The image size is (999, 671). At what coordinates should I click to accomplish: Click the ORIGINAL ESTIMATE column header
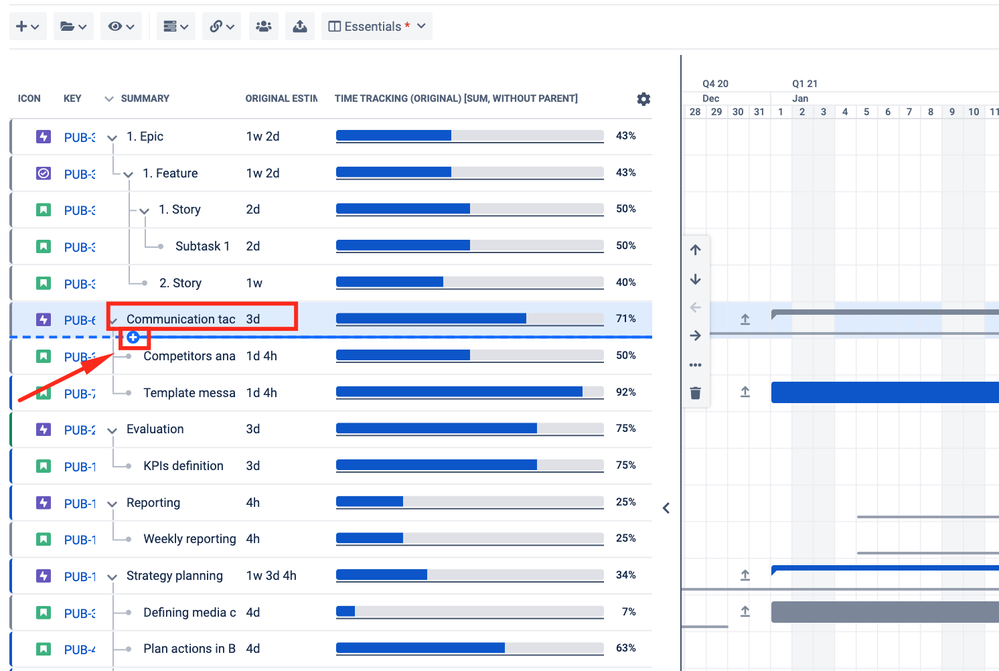point(281,99)
